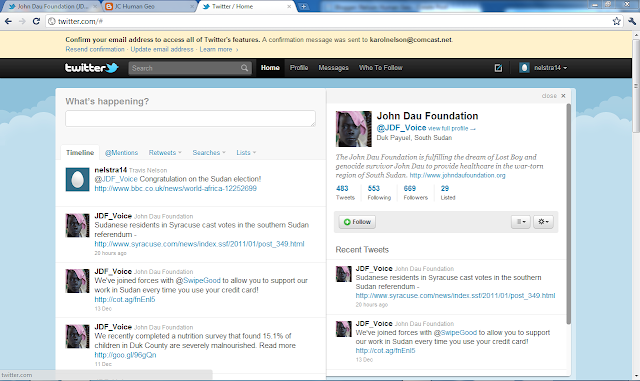Expand the Retweets dropdown tab
This screenshot has height=381, width=640.
click(165, 152)
